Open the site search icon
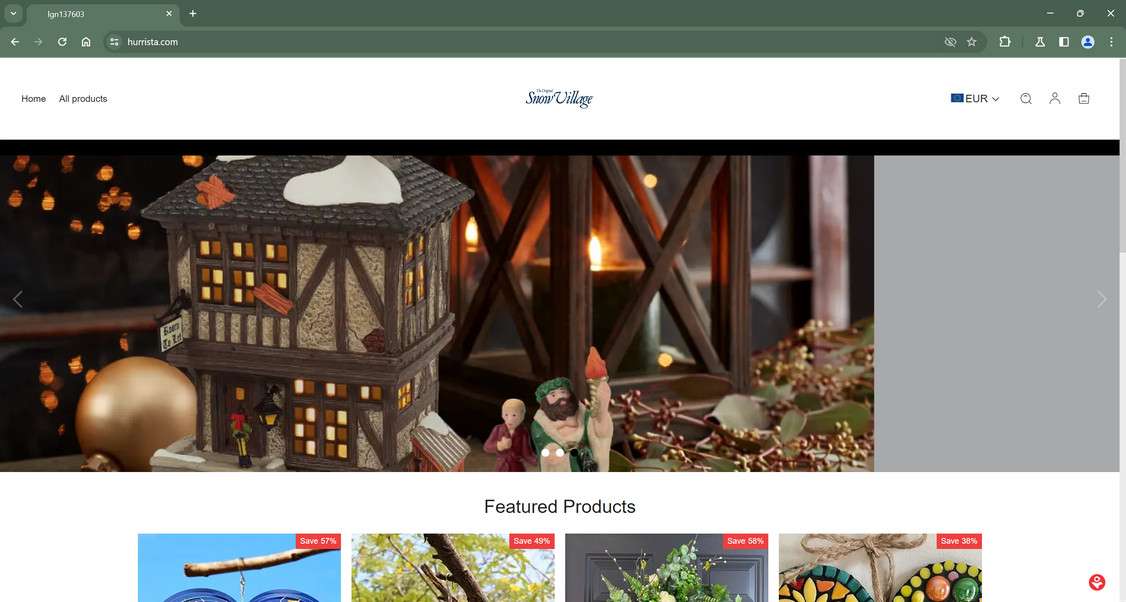This screenshot has height=602, width=1126. pyautogui.click(x=1025, y=98)
